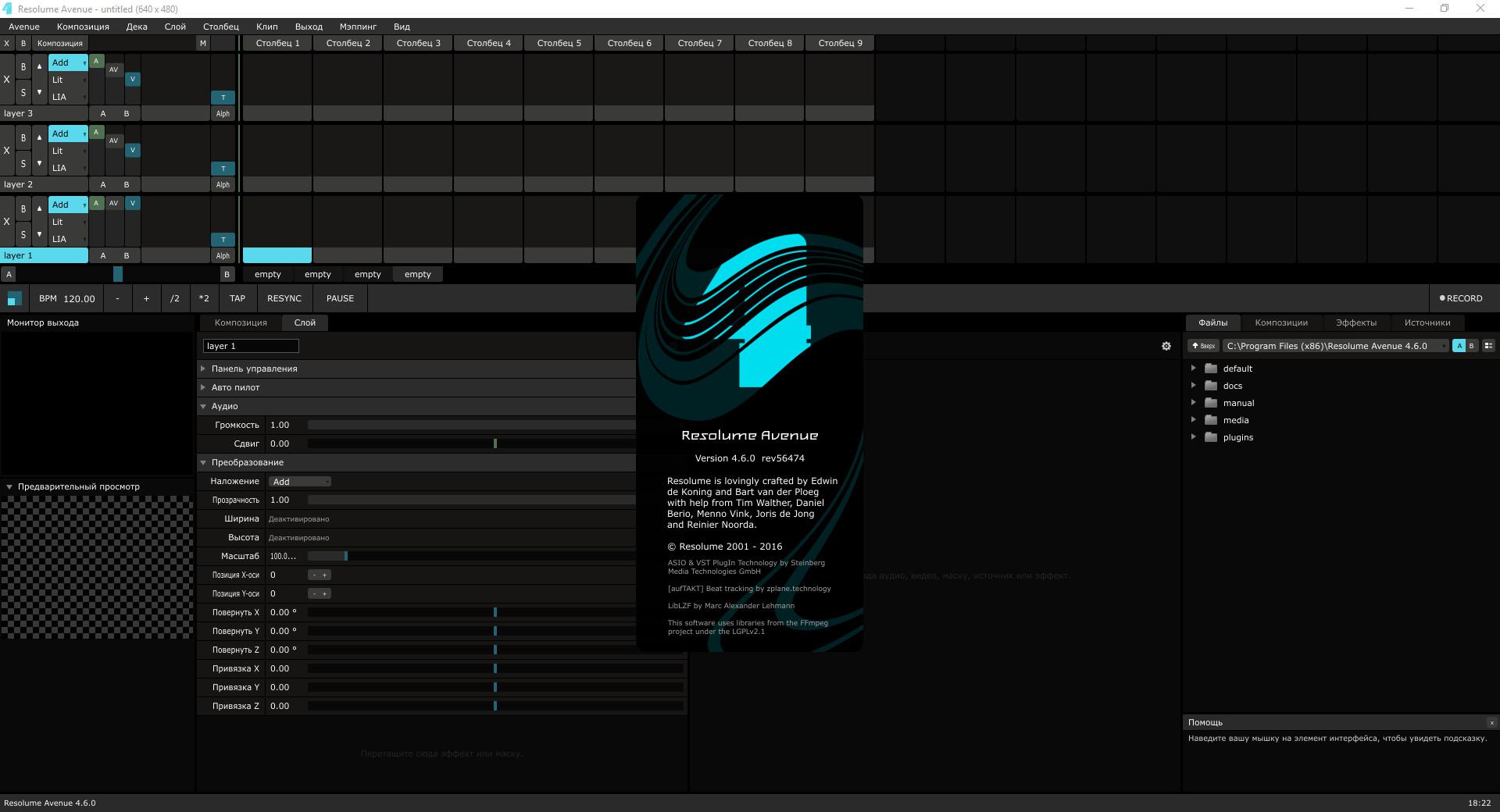1500x812 pixels.
Task: Click the composition M button
Action: [x=203, y=44]
